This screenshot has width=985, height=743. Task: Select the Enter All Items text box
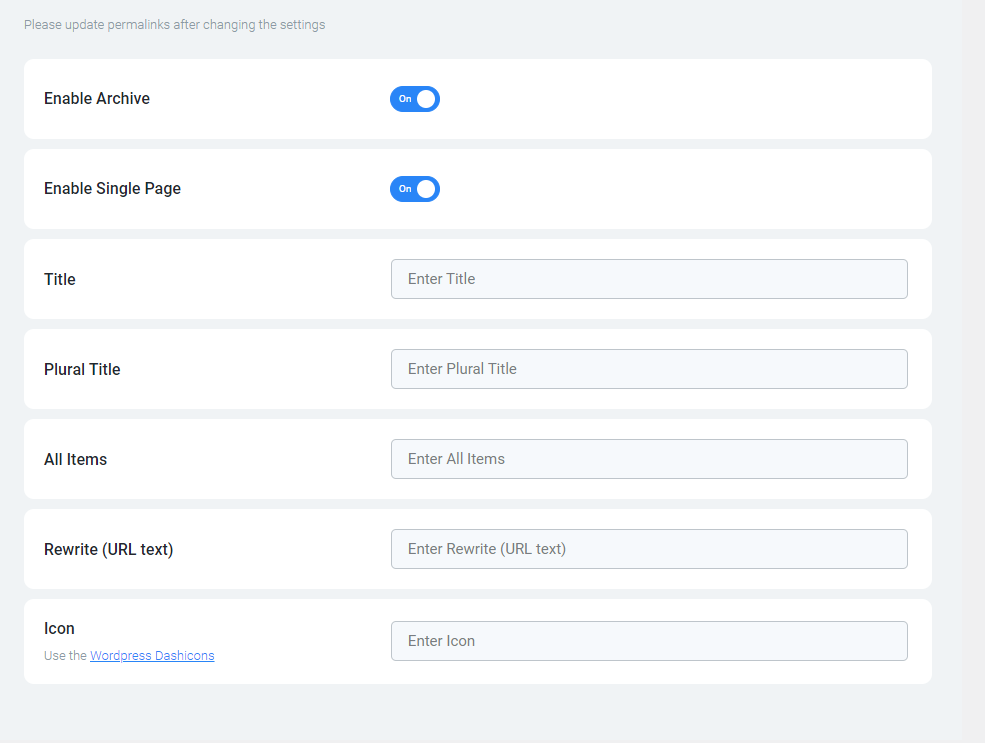coord(649,459)
